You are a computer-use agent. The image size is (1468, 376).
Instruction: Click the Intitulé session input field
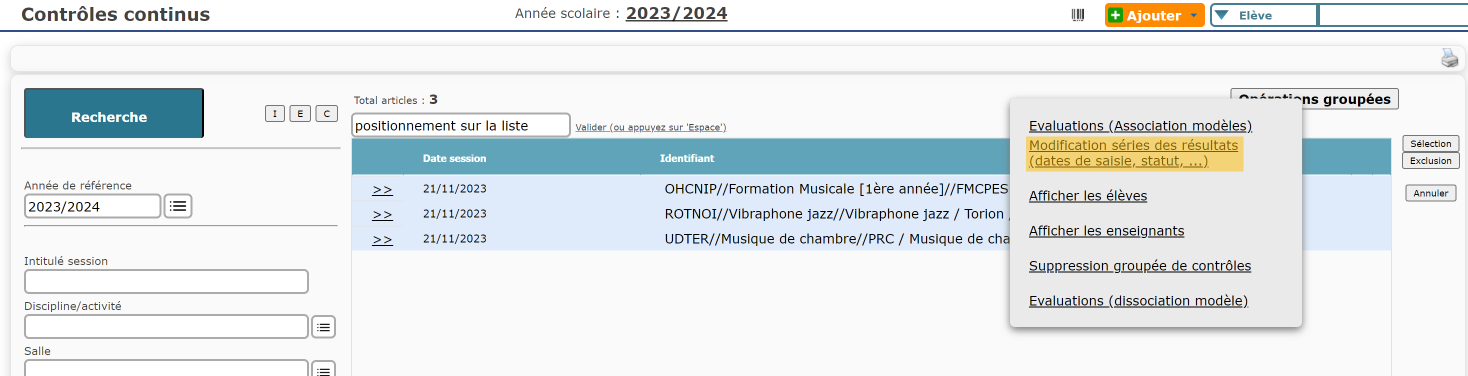click(x=166, y=282)
